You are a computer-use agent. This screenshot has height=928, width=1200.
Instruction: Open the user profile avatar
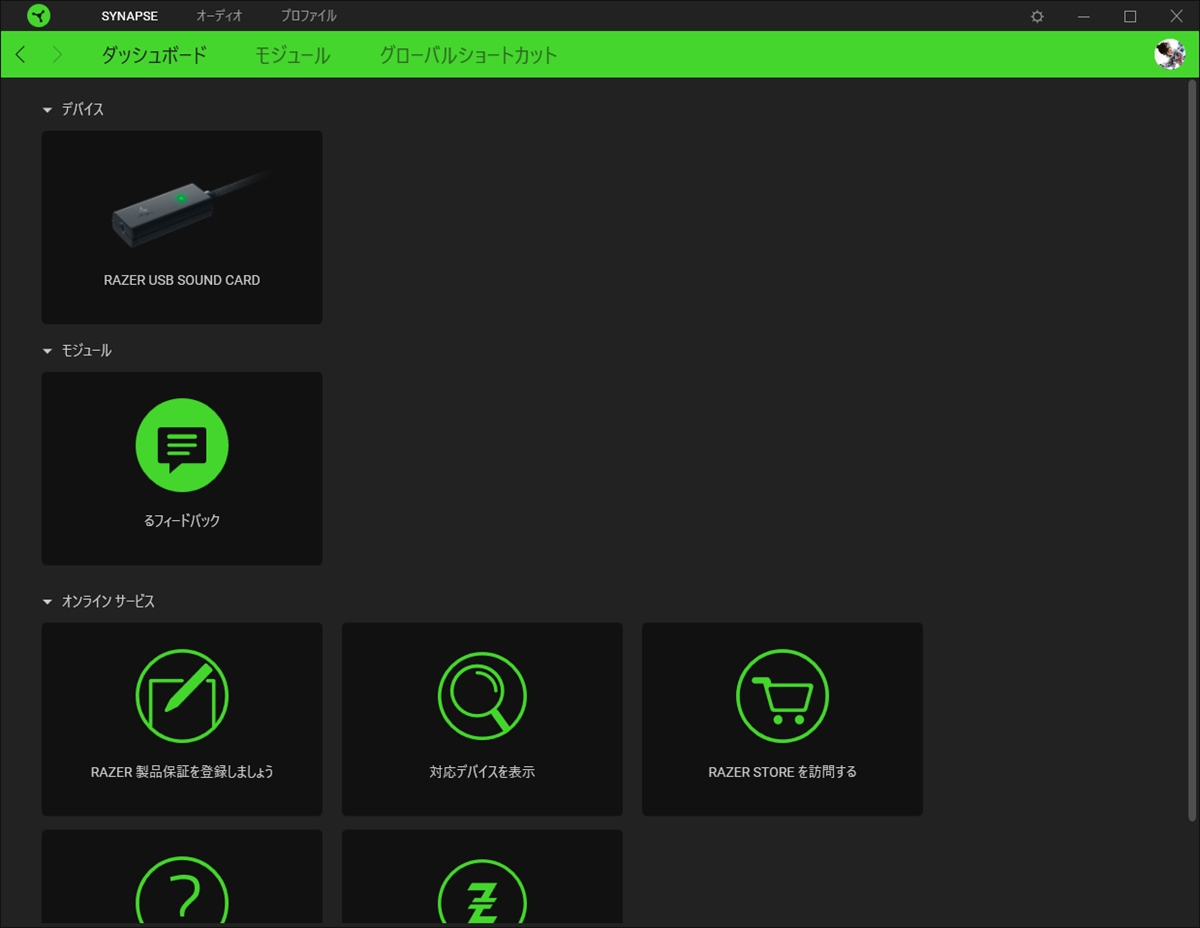click(x=1169, y=54)
